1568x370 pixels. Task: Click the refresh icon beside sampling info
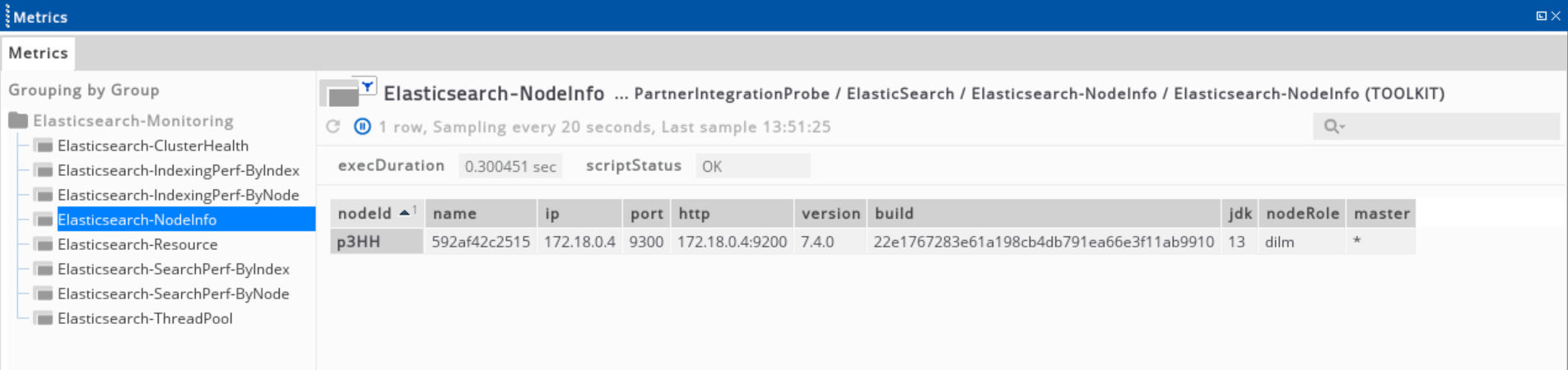point(333,127)
